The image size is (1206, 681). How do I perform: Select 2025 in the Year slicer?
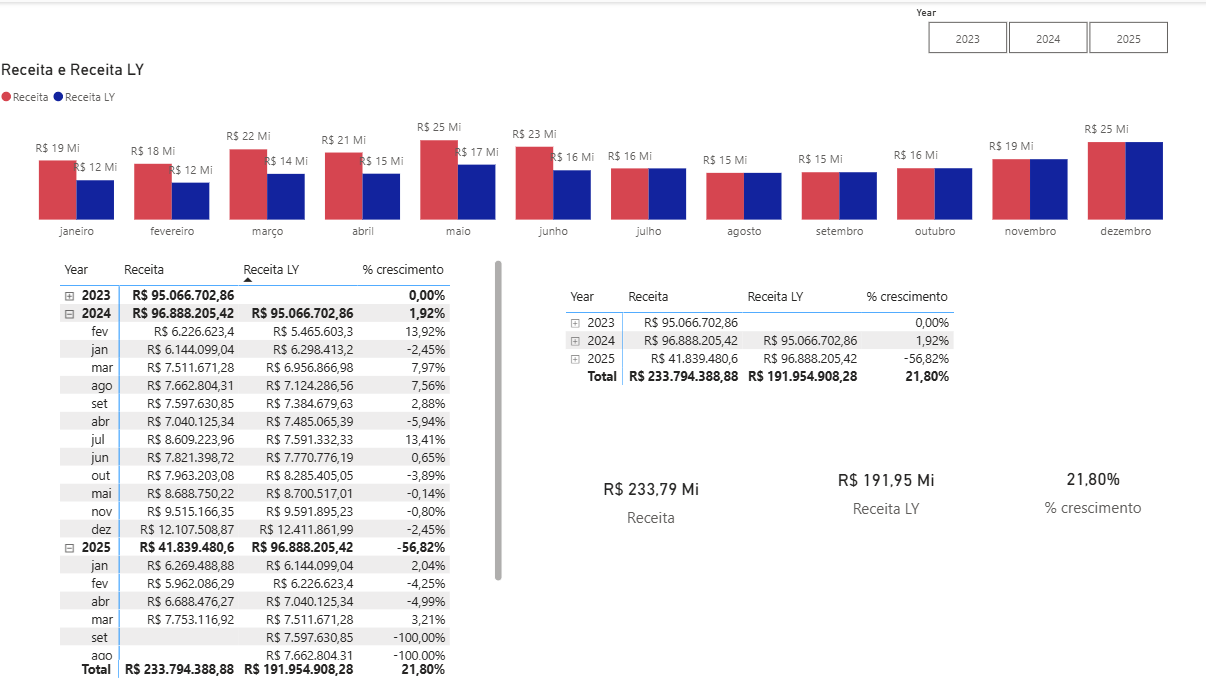[x=1128, y=38]
